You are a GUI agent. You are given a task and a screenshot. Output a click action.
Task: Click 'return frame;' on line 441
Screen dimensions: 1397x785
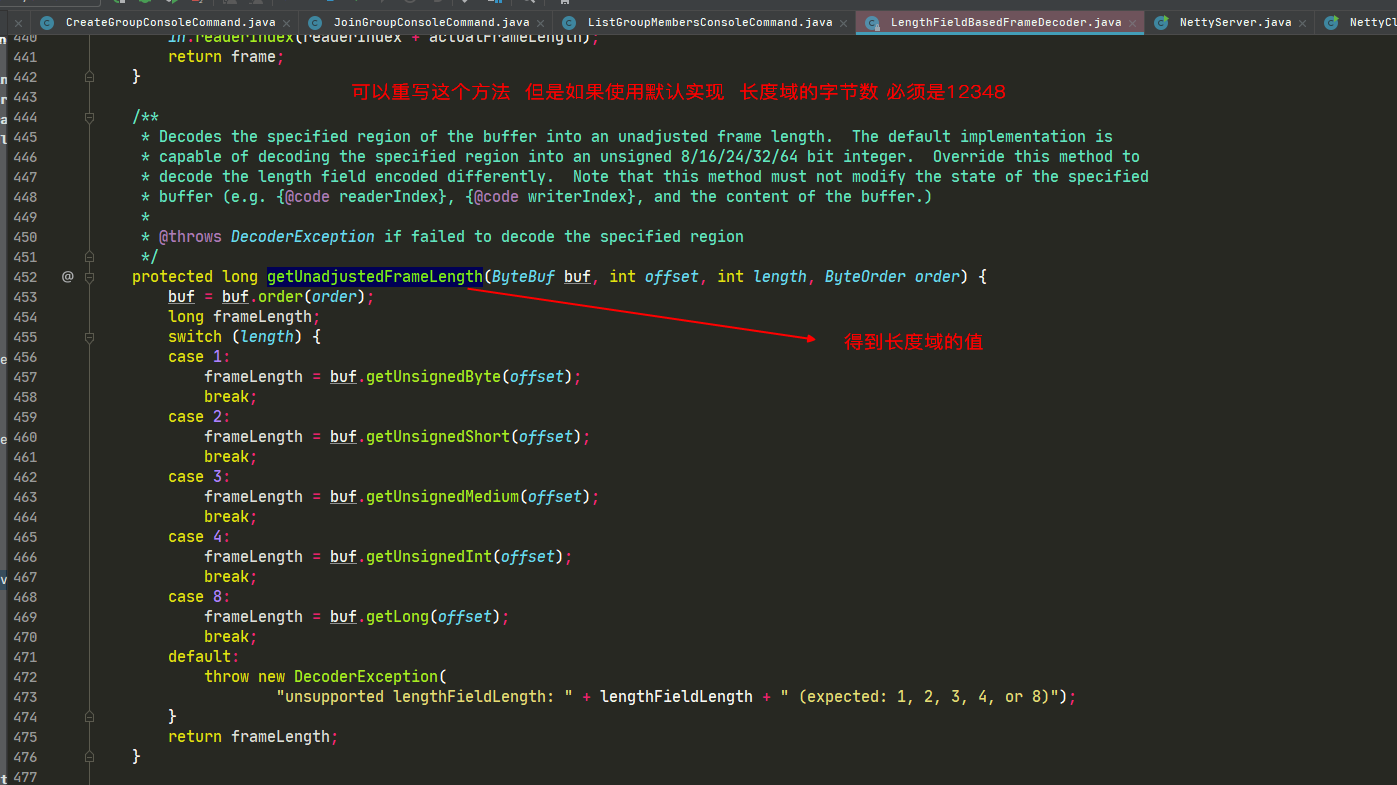[x=226, y=57]
